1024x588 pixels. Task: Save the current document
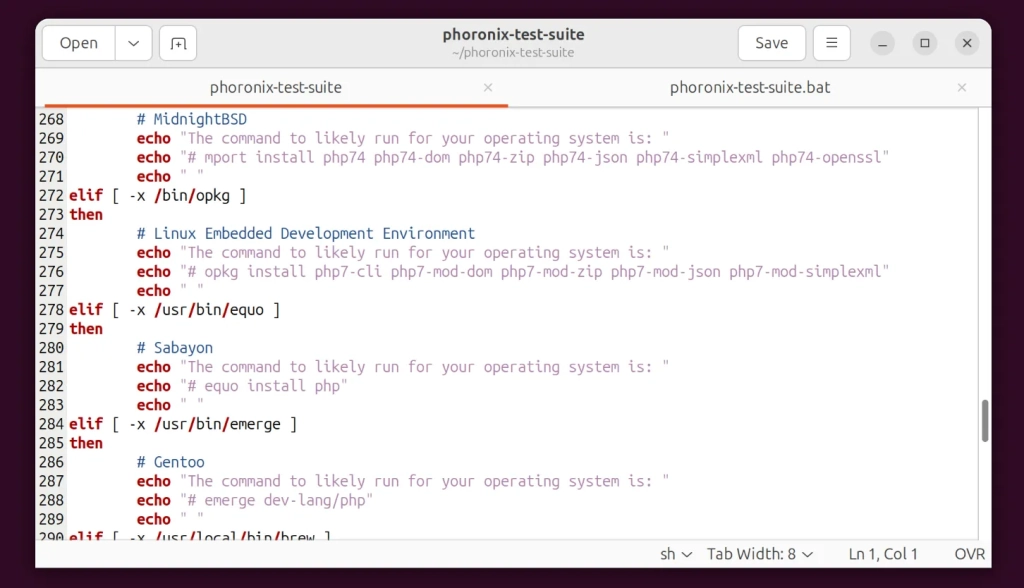tap(771, 43)
